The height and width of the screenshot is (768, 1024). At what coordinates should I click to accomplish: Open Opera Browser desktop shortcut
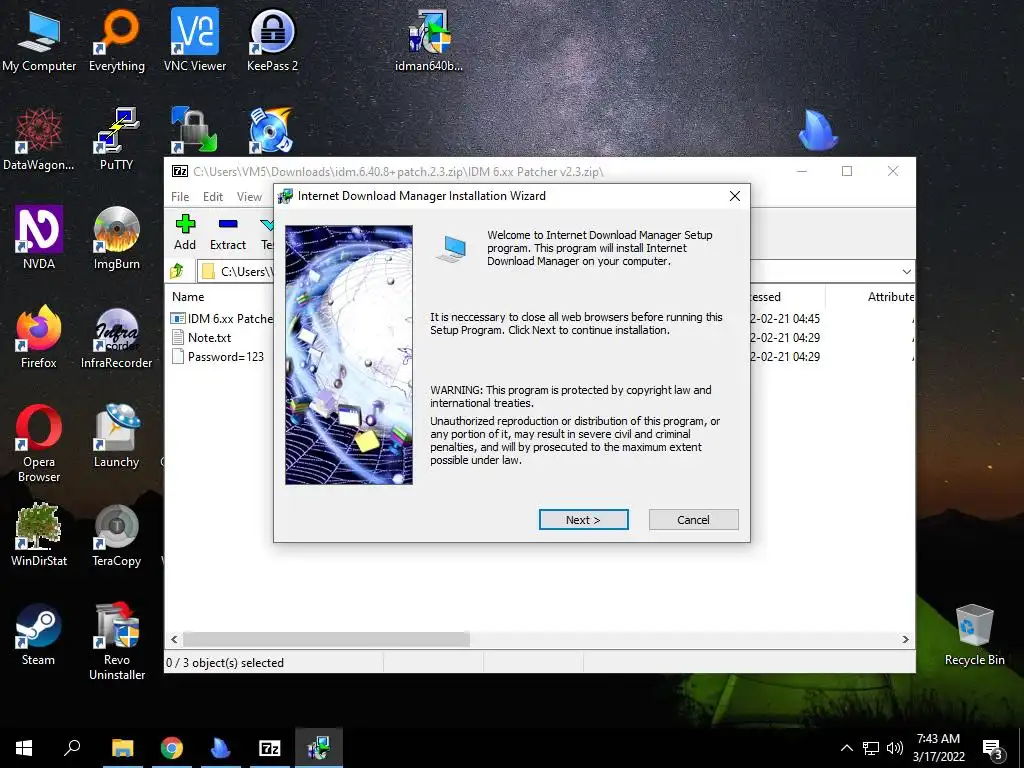click(39, 443)
